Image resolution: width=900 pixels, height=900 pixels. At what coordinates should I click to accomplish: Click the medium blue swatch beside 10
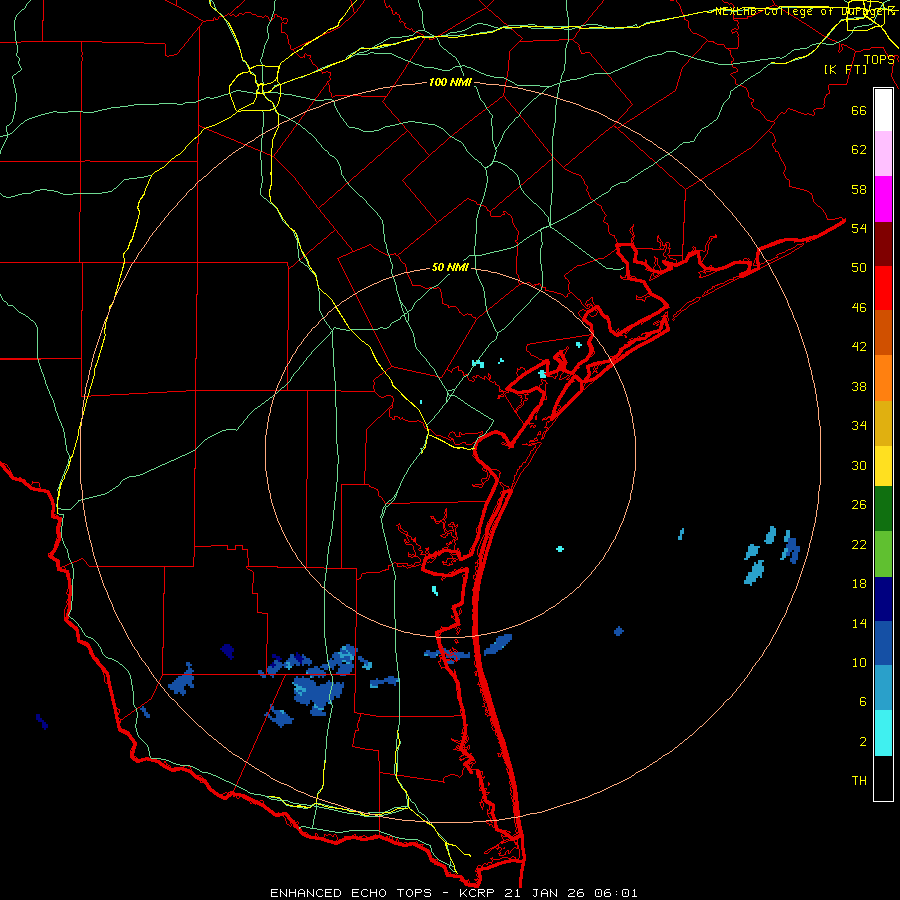(x=883, y=643)
